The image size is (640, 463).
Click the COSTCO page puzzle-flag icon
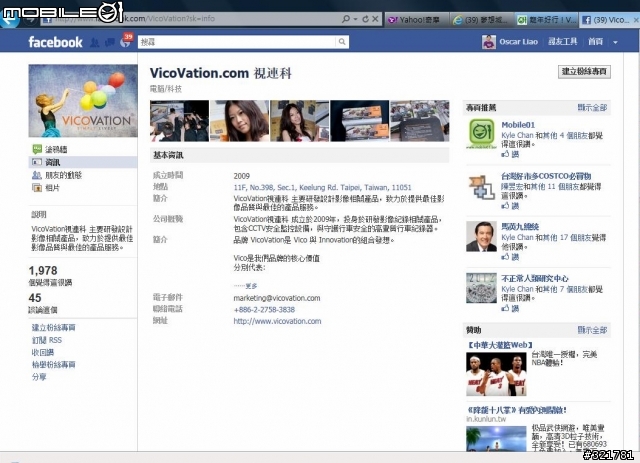481,187
